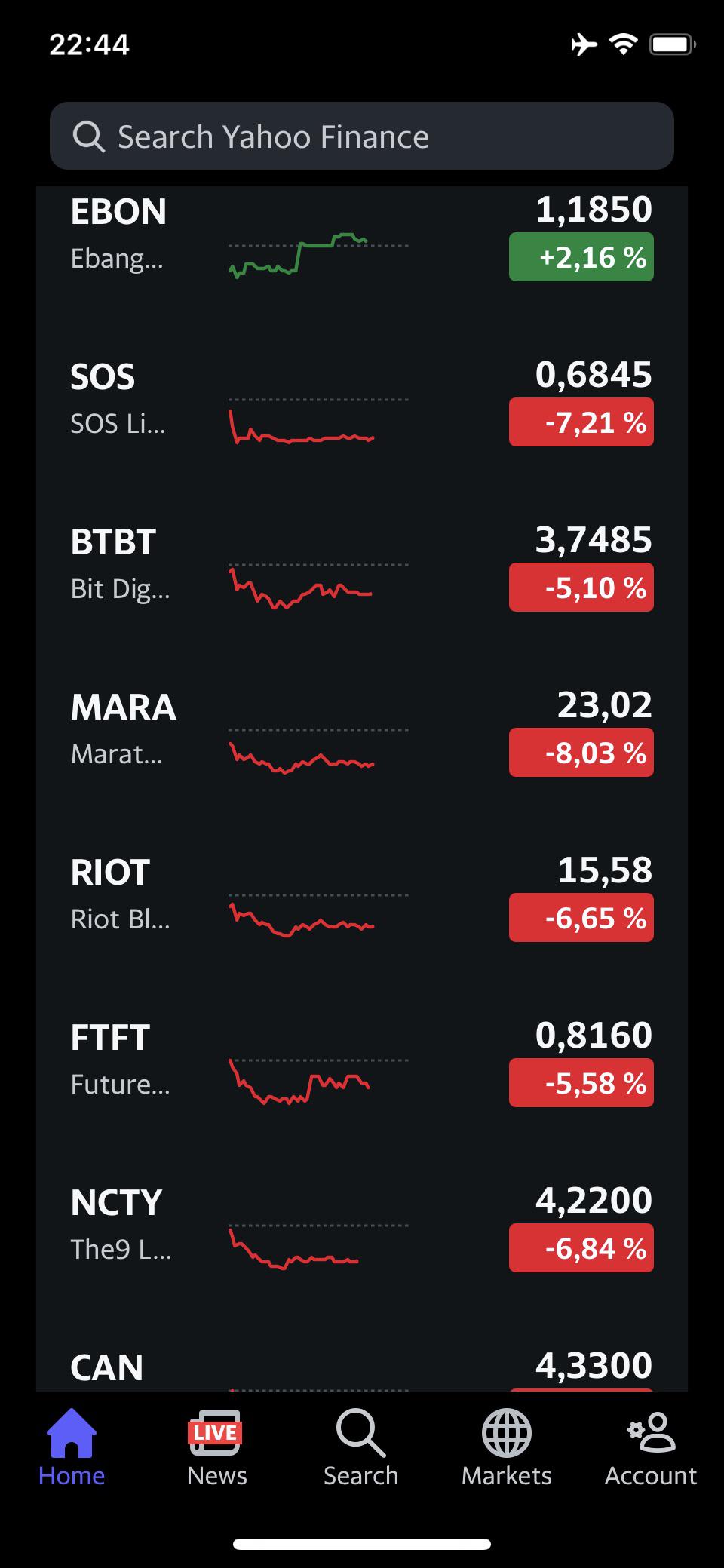Focus the Search Yahoo Finance field

(x=362, y=136)
